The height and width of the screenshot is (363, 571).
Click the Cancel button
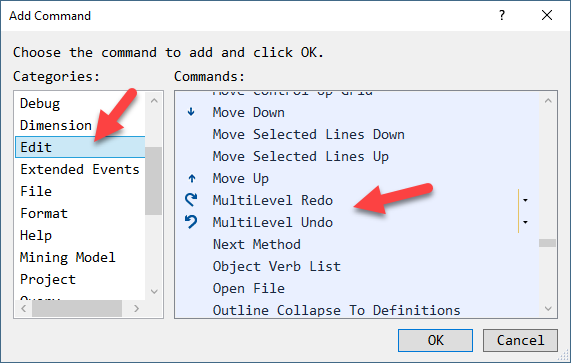520,340
